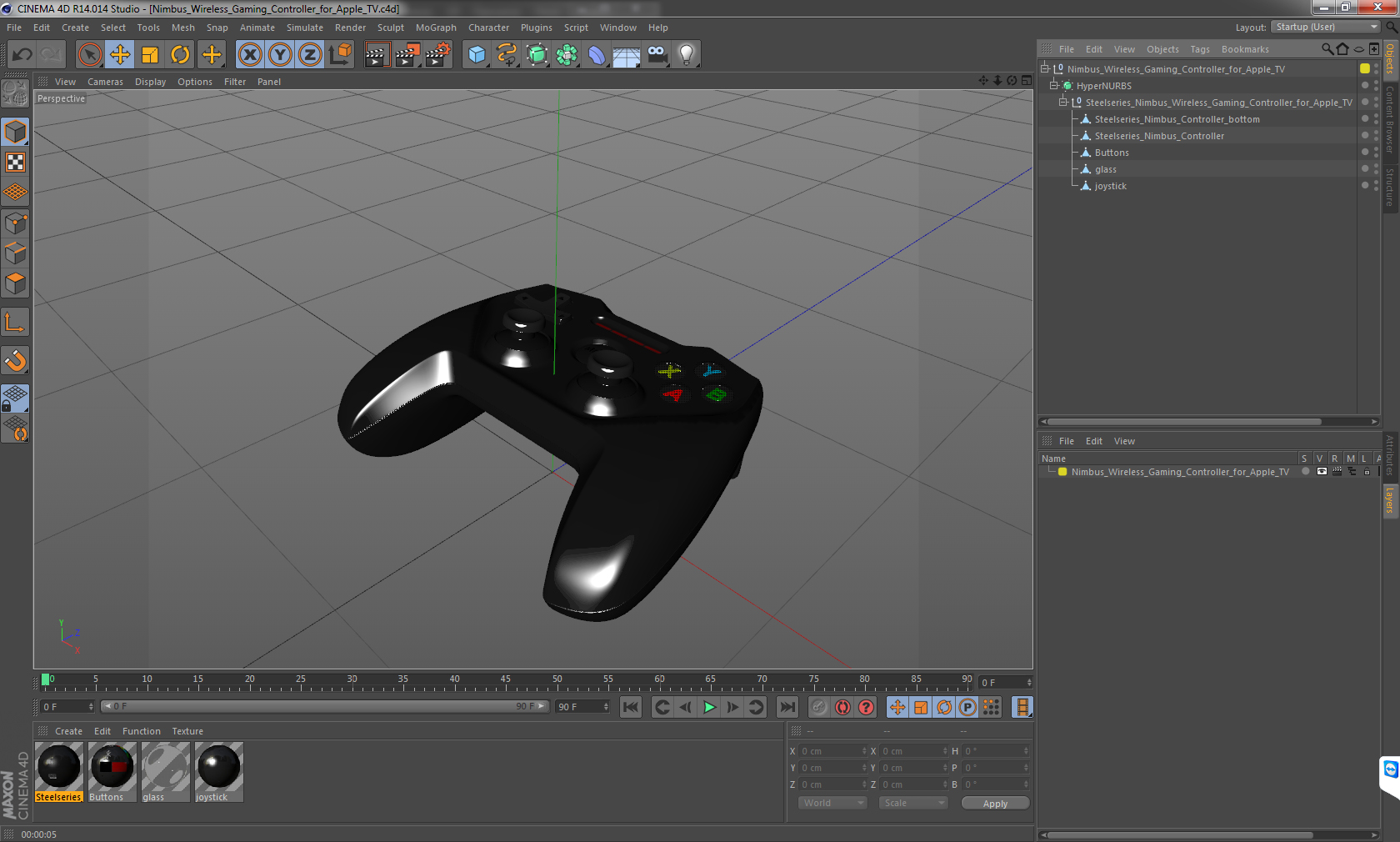Toggle layer View eye icon

click(x=1321, y=471)
